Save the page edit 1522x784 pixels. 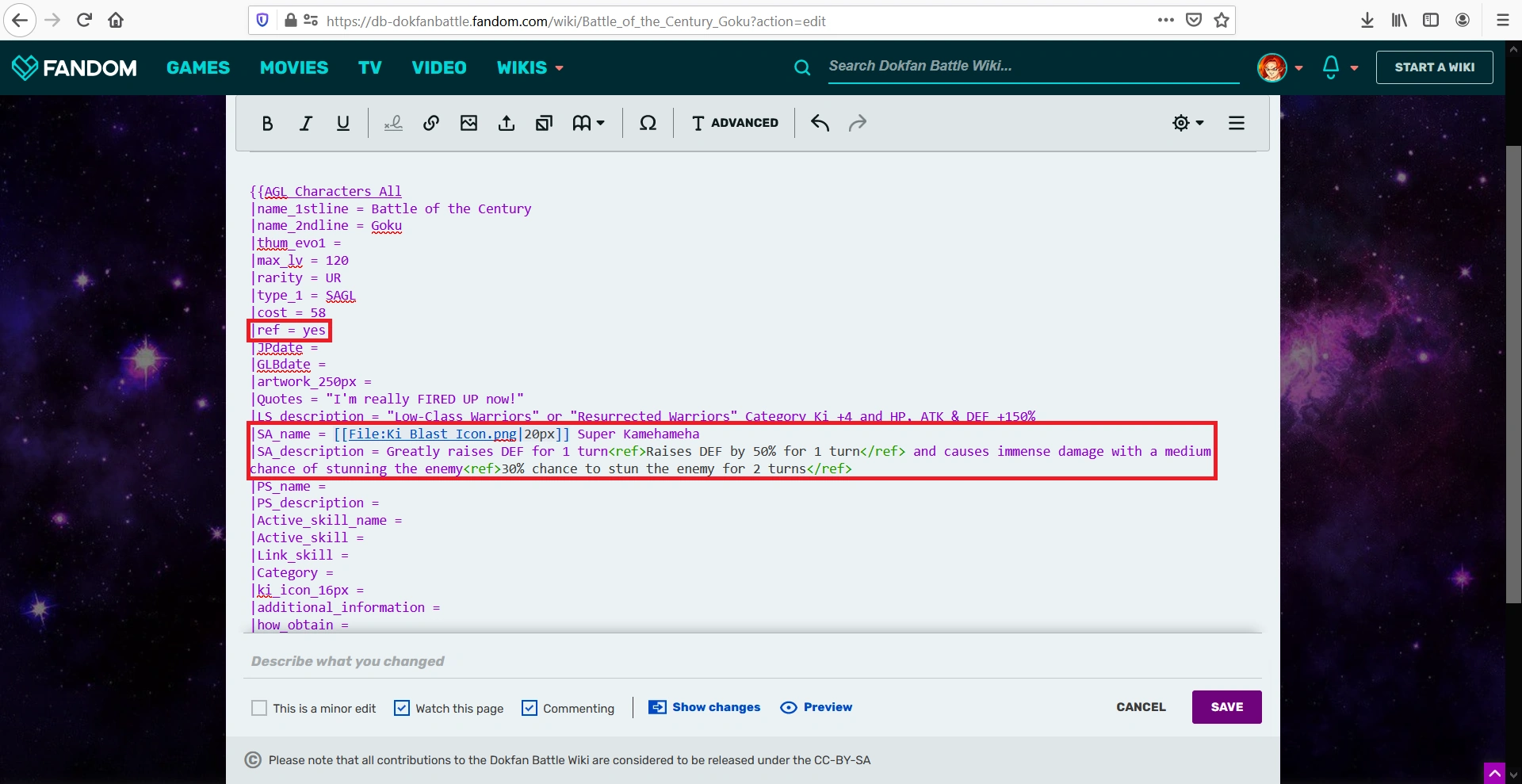(1227, 707)
